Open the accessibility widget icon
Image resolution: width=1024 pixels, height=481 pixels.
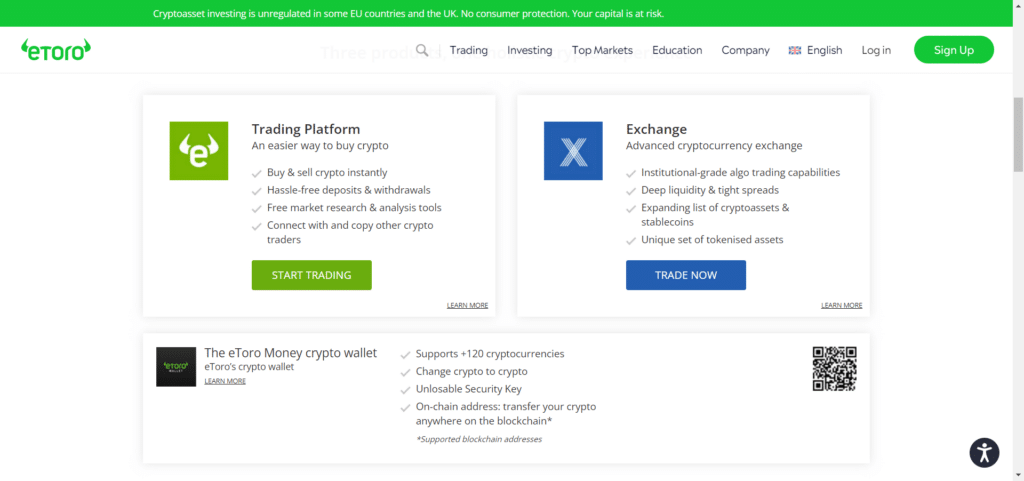(984, 452)
